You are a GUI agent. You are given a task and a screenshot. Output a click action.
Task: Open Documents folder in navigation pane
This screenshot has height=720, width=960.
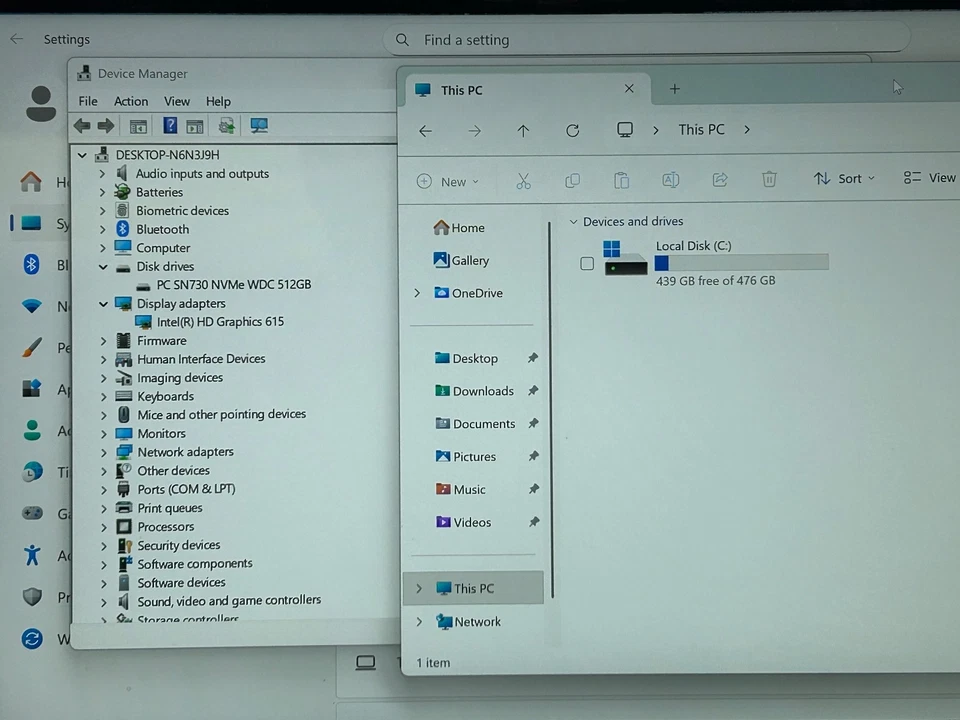point(475,424)
